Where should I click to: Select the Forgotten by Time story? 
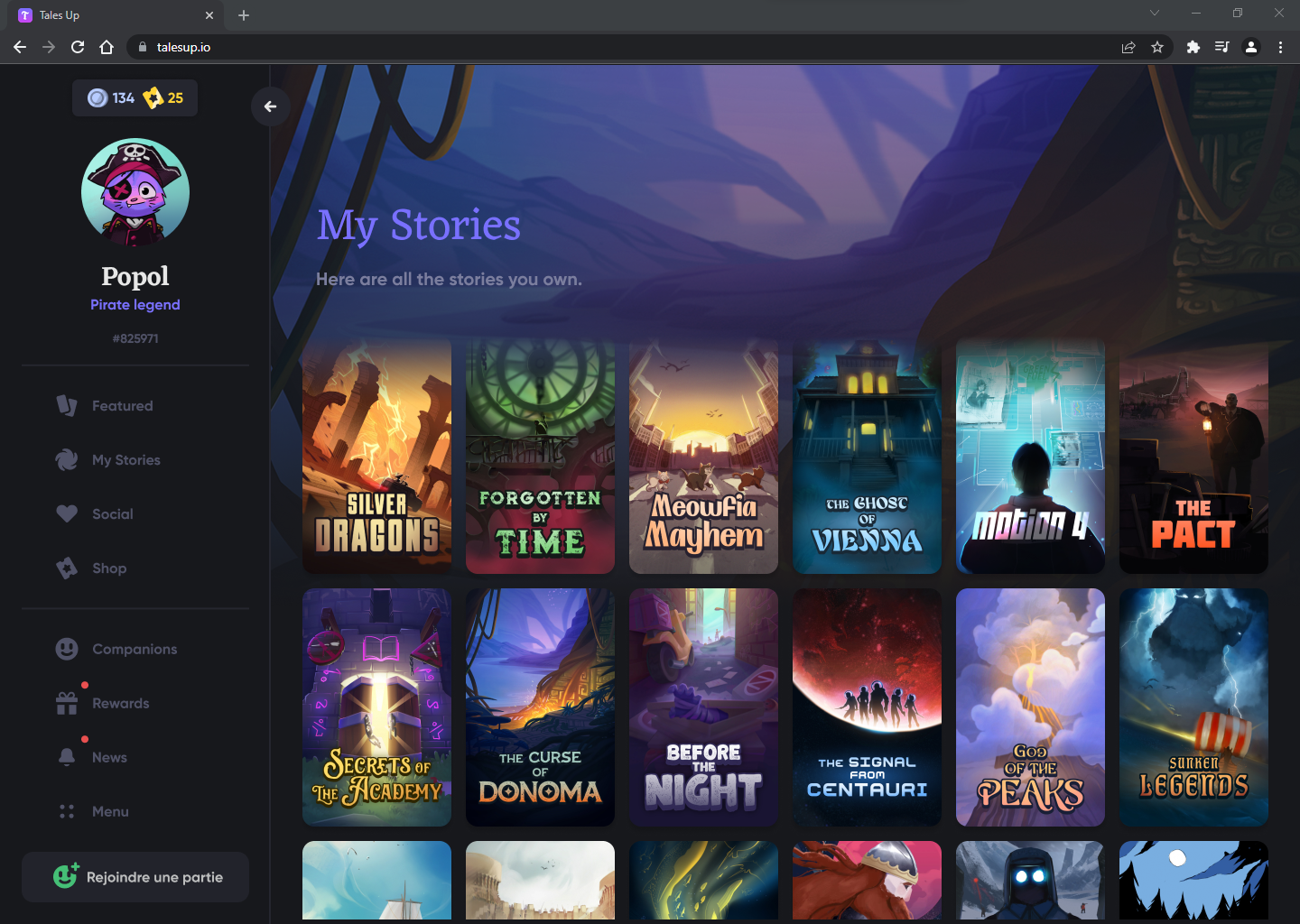tap(540, 456)
